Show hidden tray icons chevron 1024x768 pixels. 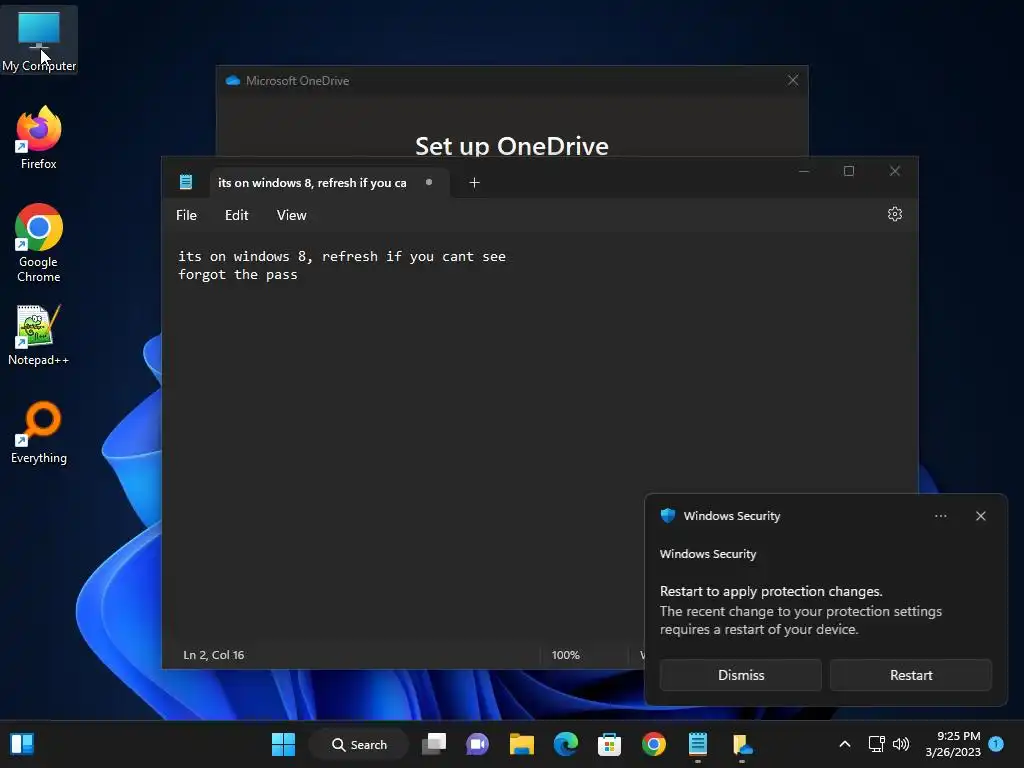pyautogui.click(x=844, y=744)
